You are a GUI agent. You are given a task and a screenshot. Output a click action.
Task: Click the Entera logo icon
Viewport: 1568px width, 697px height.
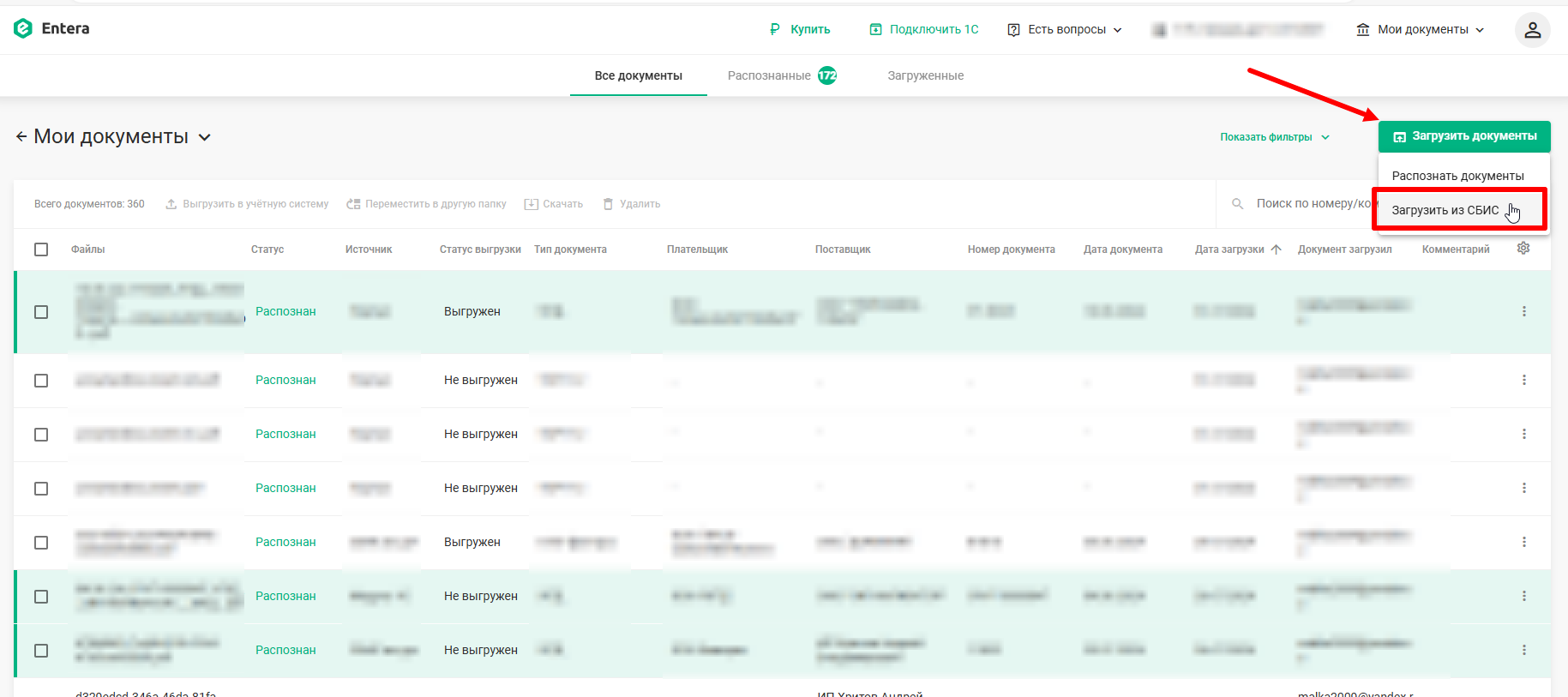pyautogui.click(x=23, y=28)
